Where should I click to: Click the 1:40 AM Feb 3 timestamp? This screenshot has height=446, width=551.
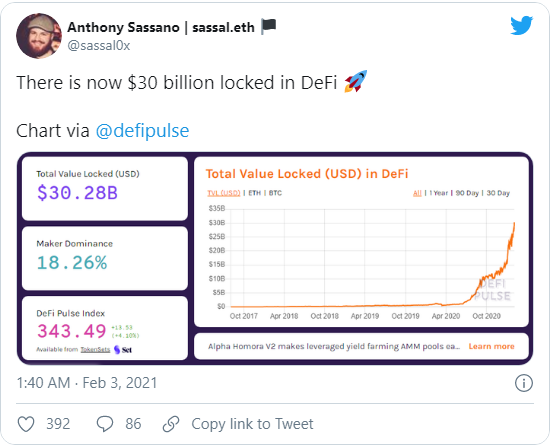tap(87, 383)
